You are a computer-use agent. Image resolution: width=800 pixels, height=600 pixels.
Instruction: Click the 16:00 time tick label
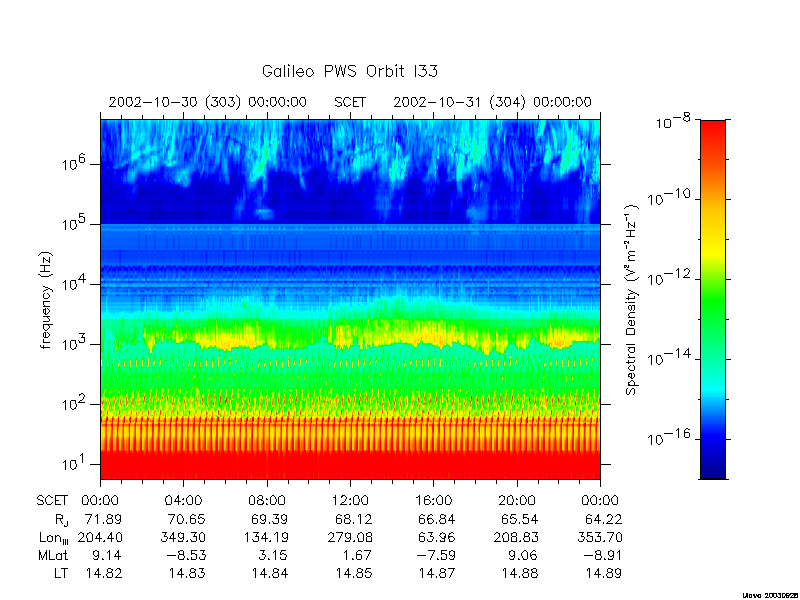point(434,501)
